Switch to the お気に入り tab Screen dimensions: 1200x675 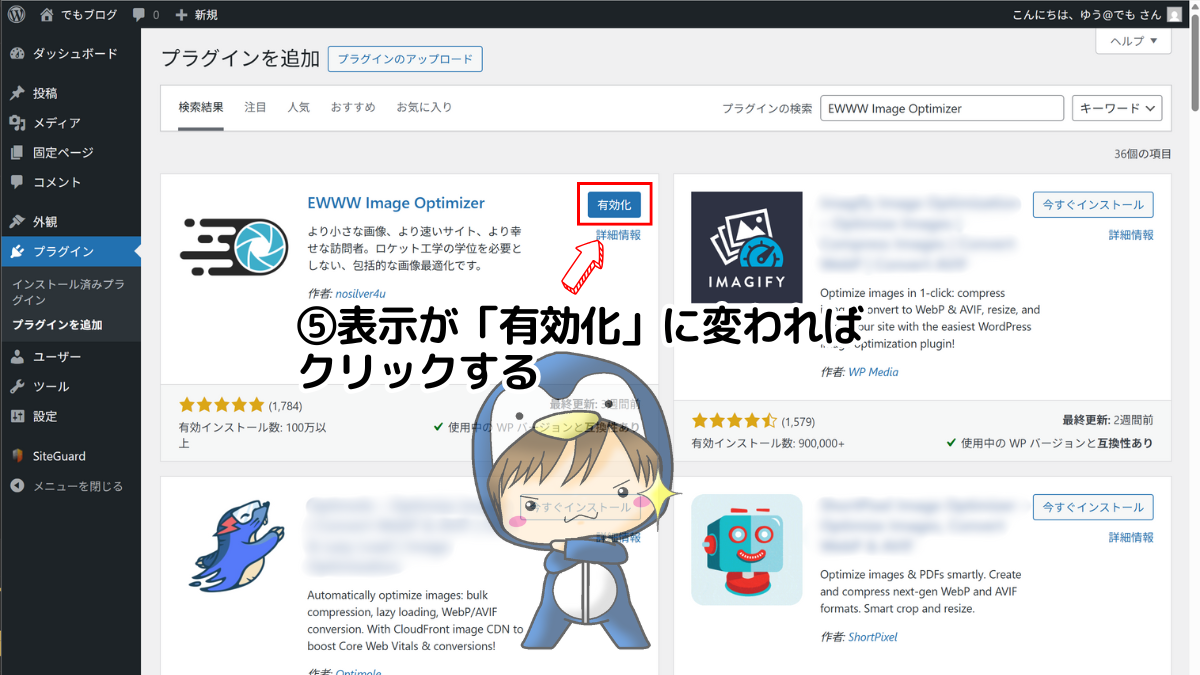pyautogui.click(x=424, y=107)
